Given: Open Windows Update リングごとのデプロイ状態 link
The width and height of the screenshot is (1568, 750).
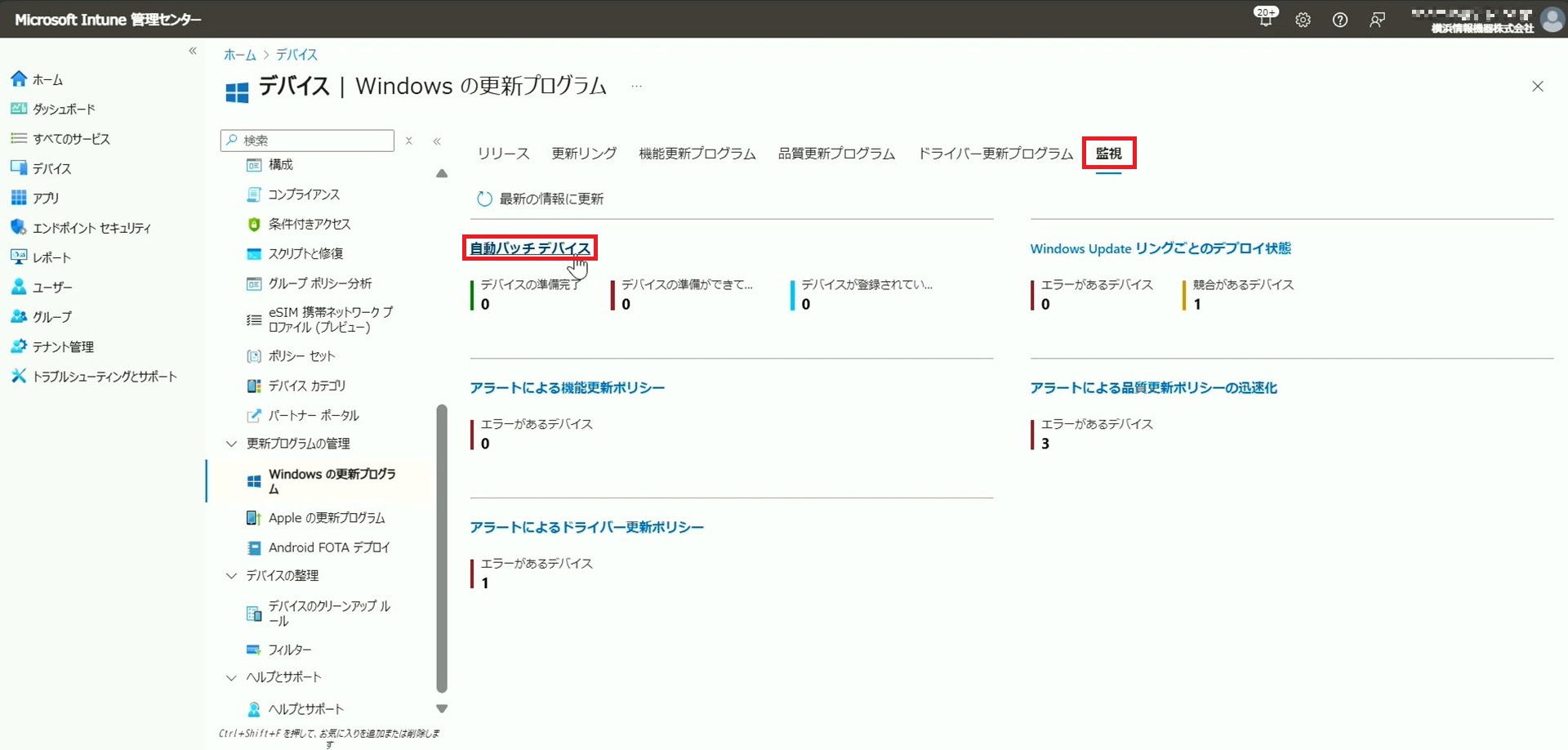Looking at the screenshot, I should coord(1160,248).
